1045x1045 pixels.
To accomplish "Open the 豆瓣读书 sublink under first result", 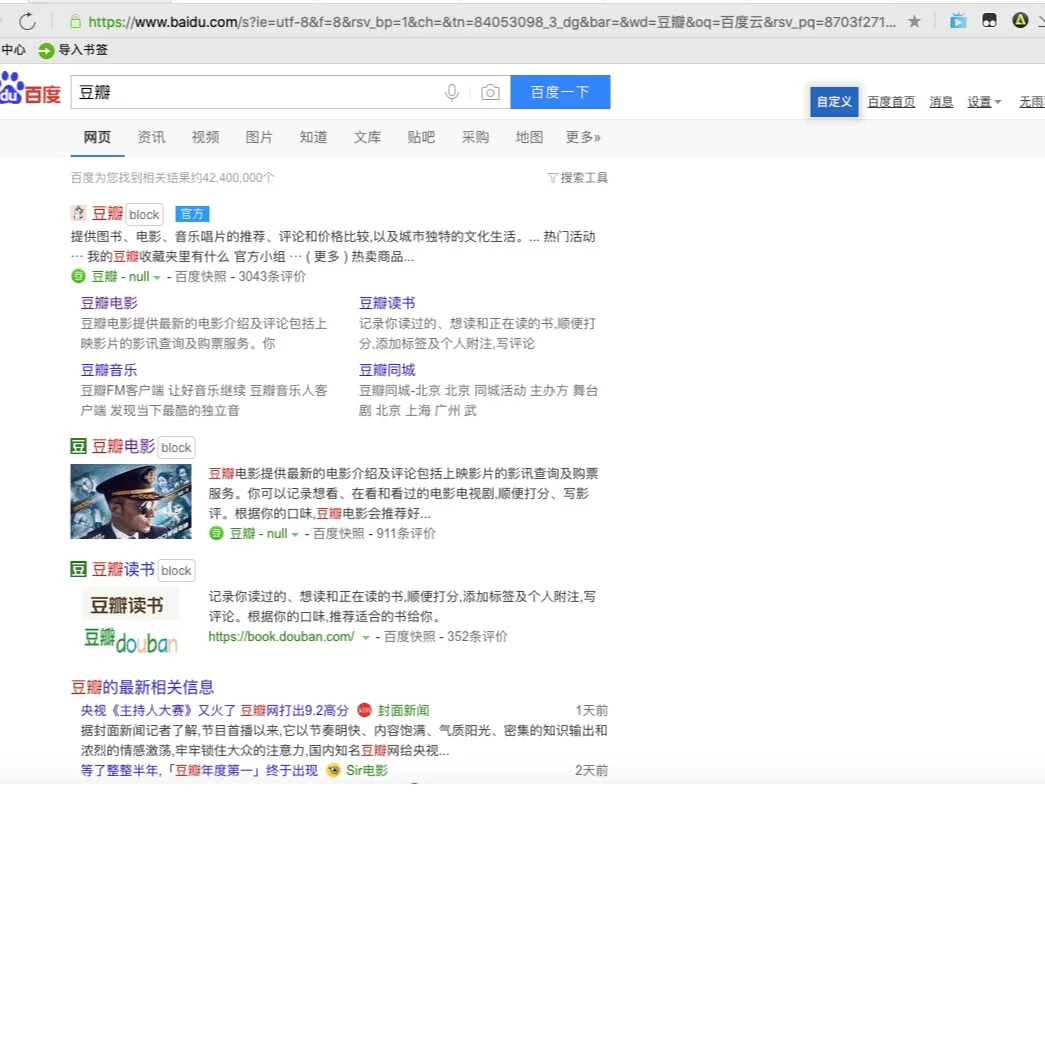I will pyautogui.click(x=387, y=303).
